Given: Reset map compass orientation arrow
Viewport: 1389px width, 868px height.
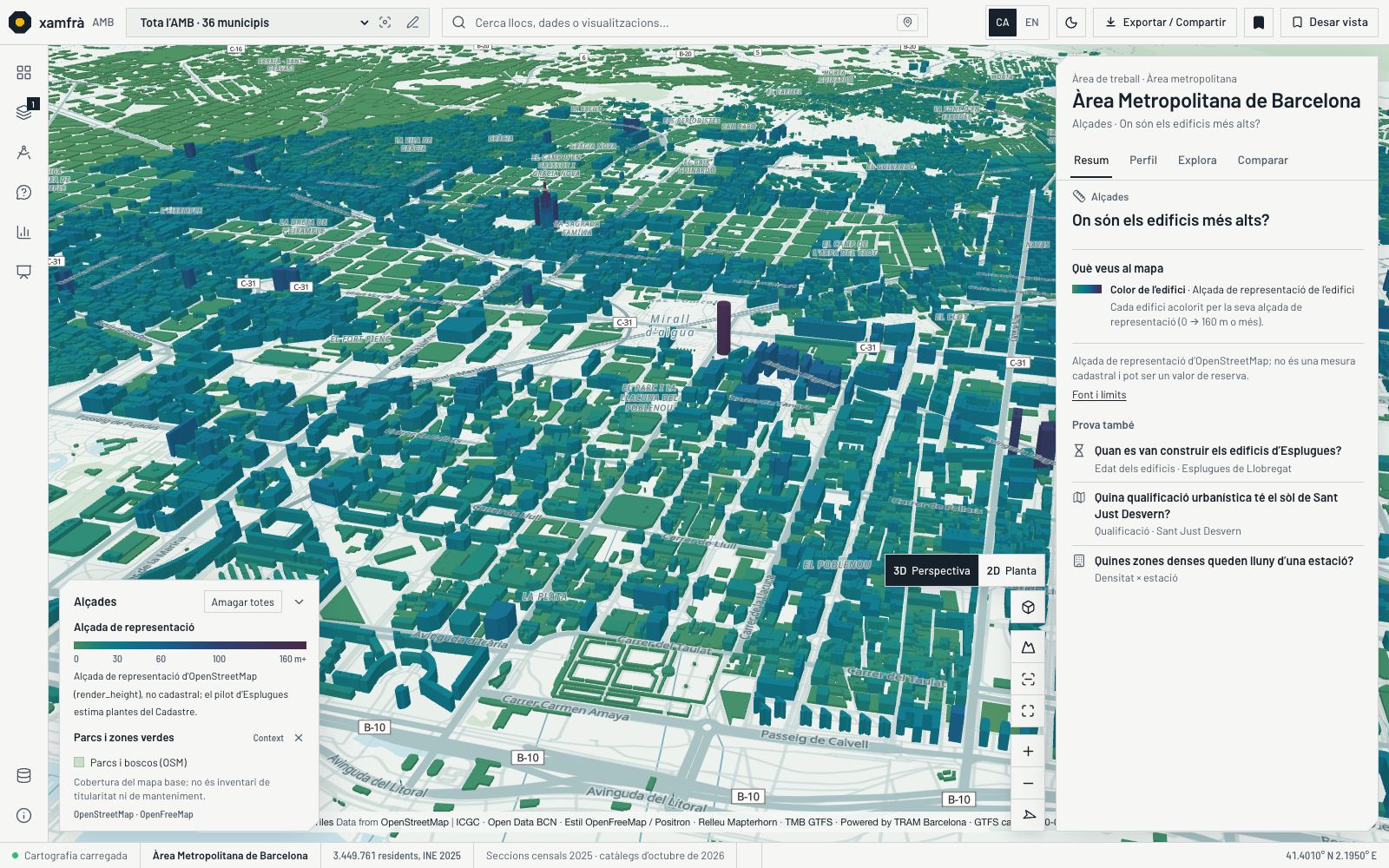Looking at the screenshot, I should (x=1028, y=815).
